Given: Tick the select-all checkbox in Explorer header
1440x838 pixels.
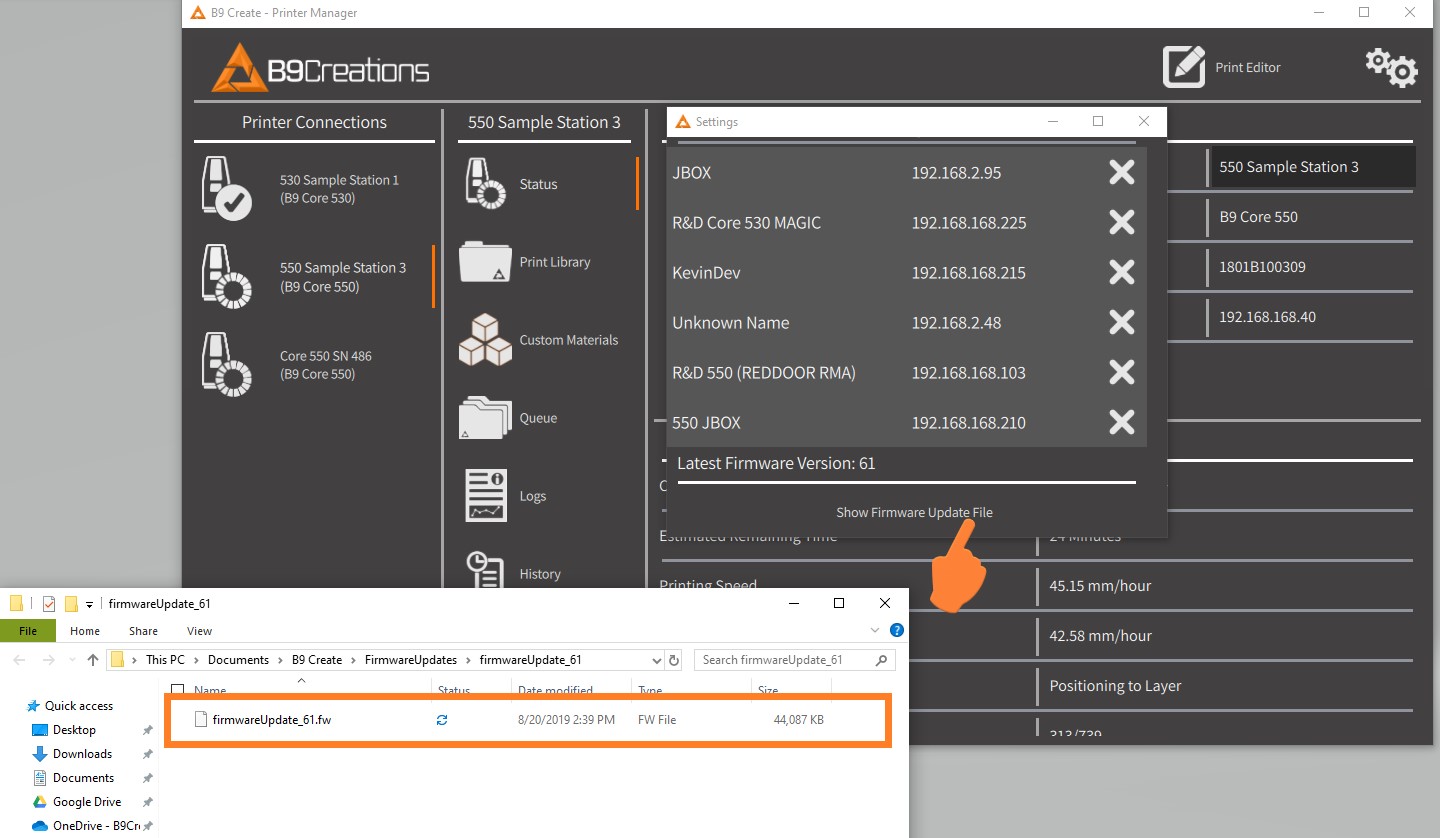Looking at the screenshot, I should click(x=178, y=690).
